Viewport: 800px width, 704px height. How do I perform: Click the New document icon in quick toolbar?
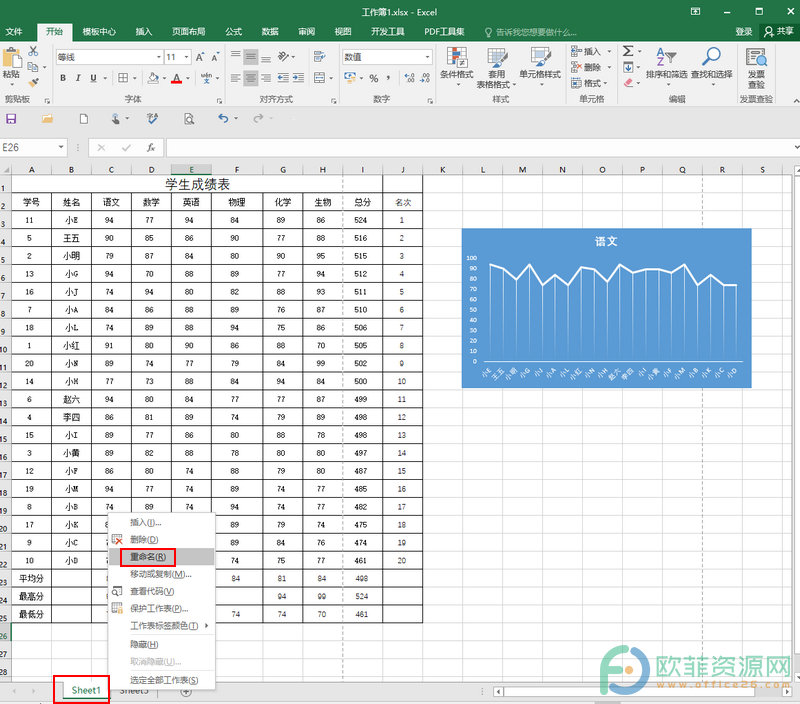point(84,119)
